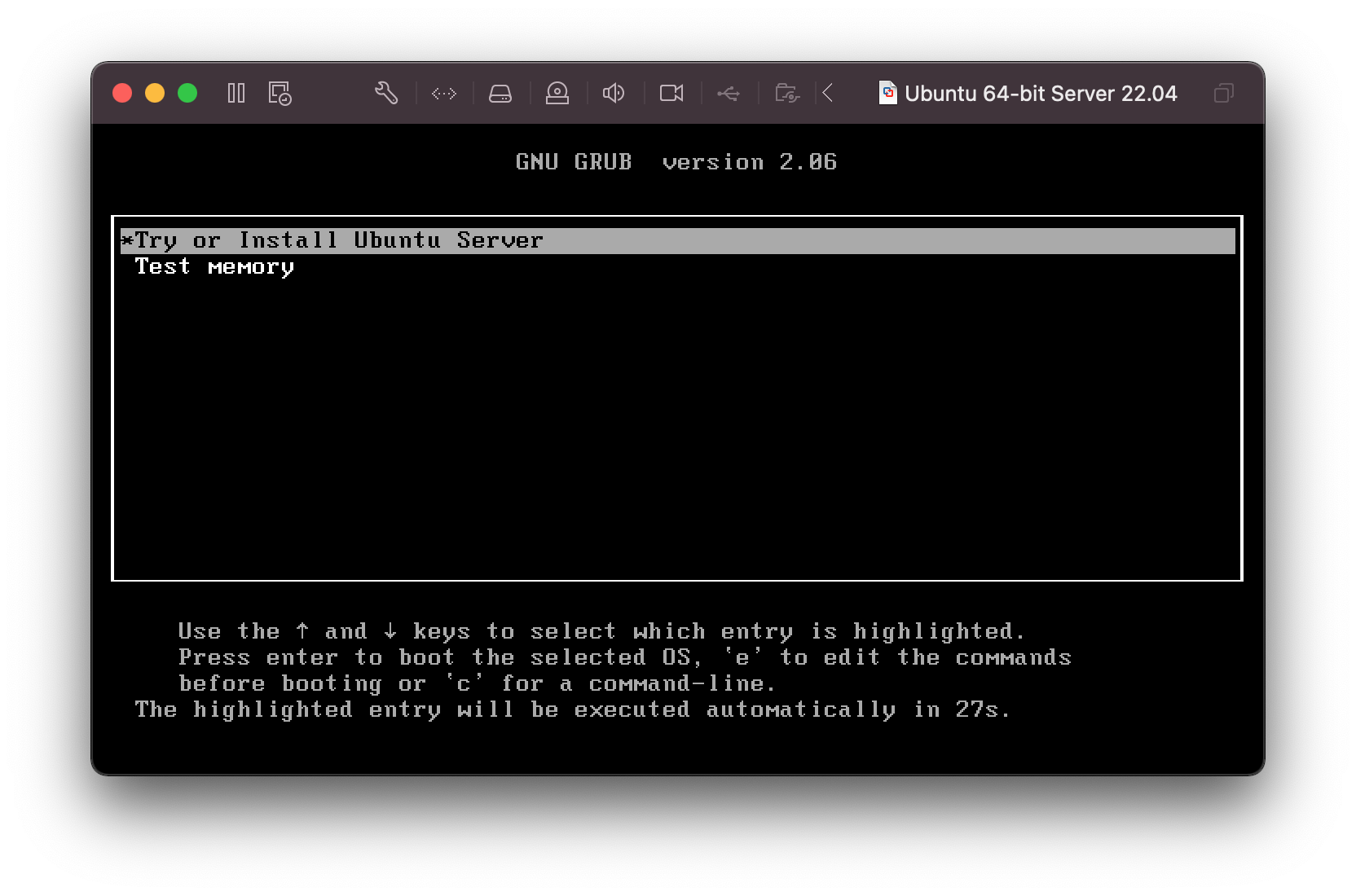The width and height of the screenshot is (1356, 896).
Task: Open virtual machine settings wrench
Action: pyautogui.click(x=386, y=93)
